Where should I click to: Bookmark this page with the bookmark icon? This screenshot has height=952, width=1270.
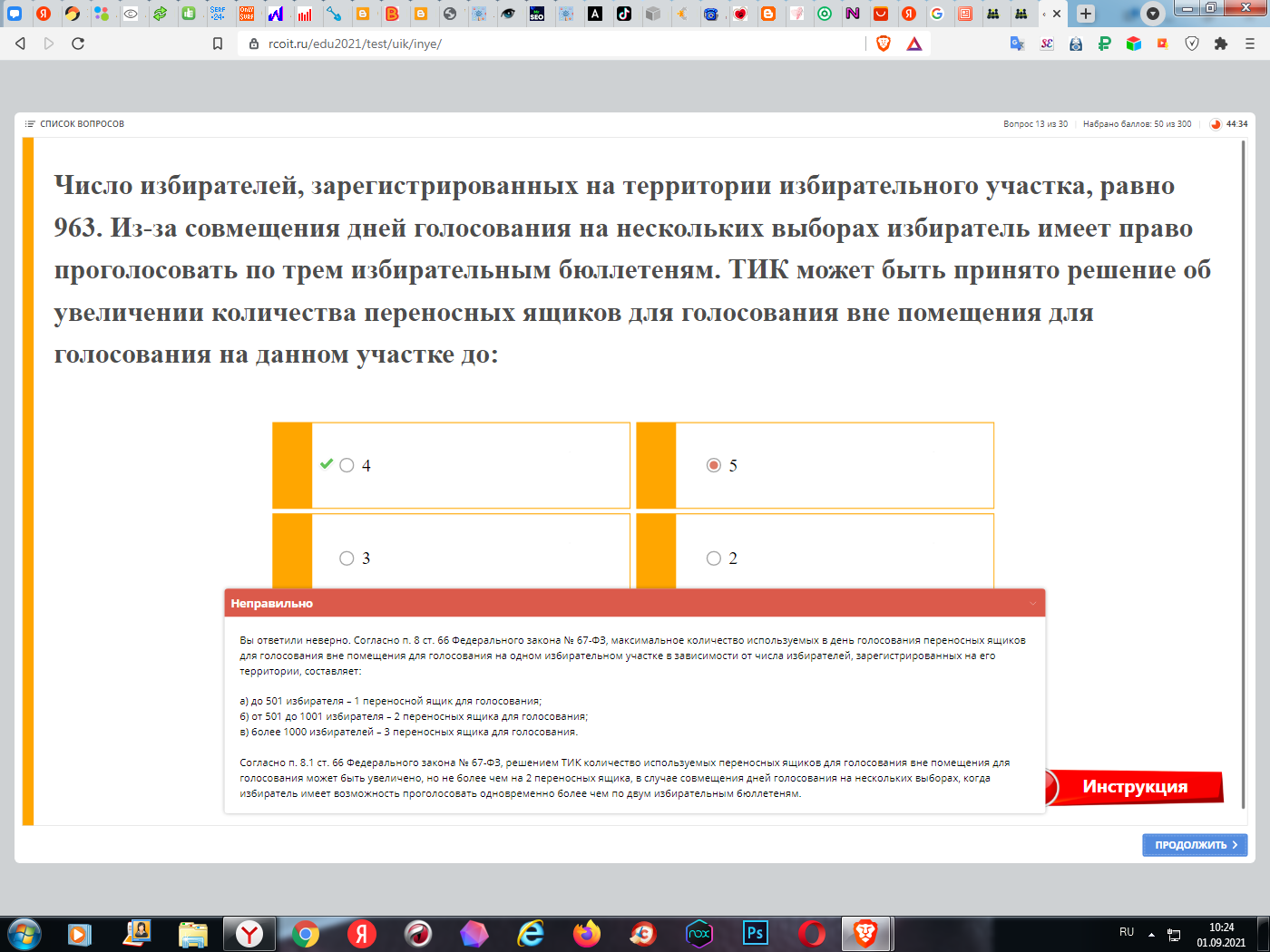point(218,44)
